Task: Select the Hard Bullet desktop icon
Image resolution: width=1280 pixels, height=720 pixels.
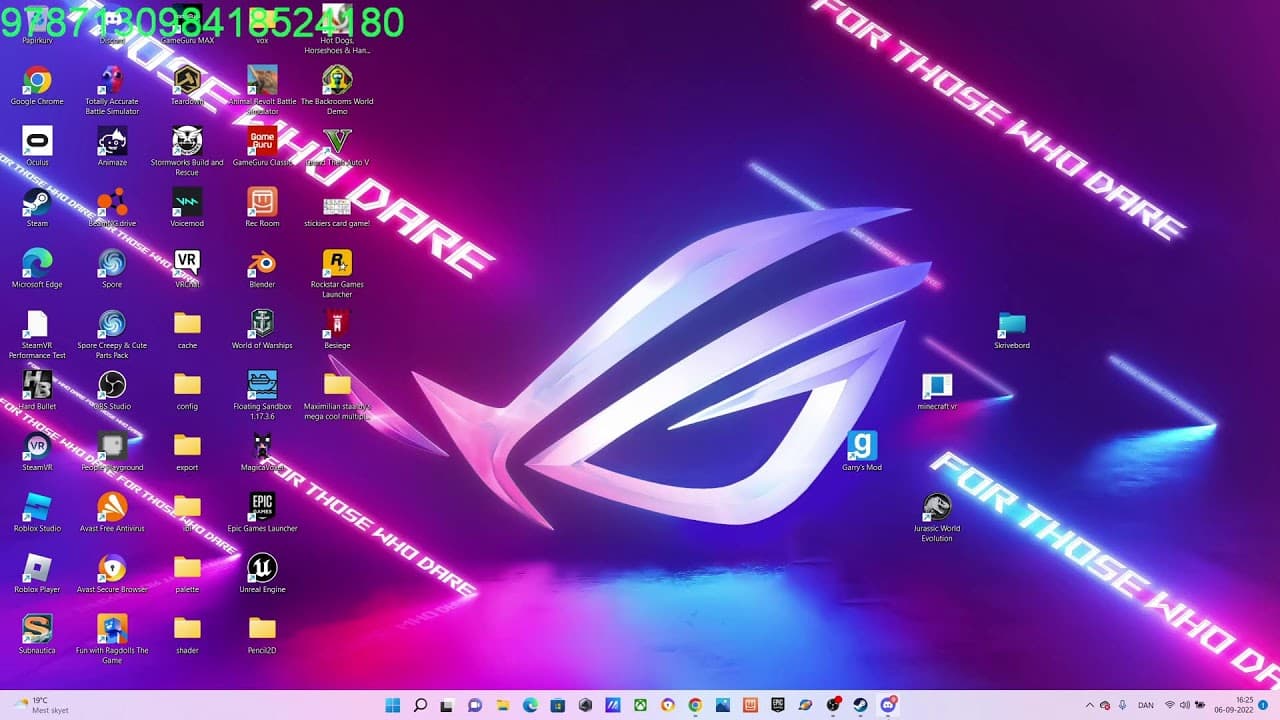Action: [x=37, y=391]
